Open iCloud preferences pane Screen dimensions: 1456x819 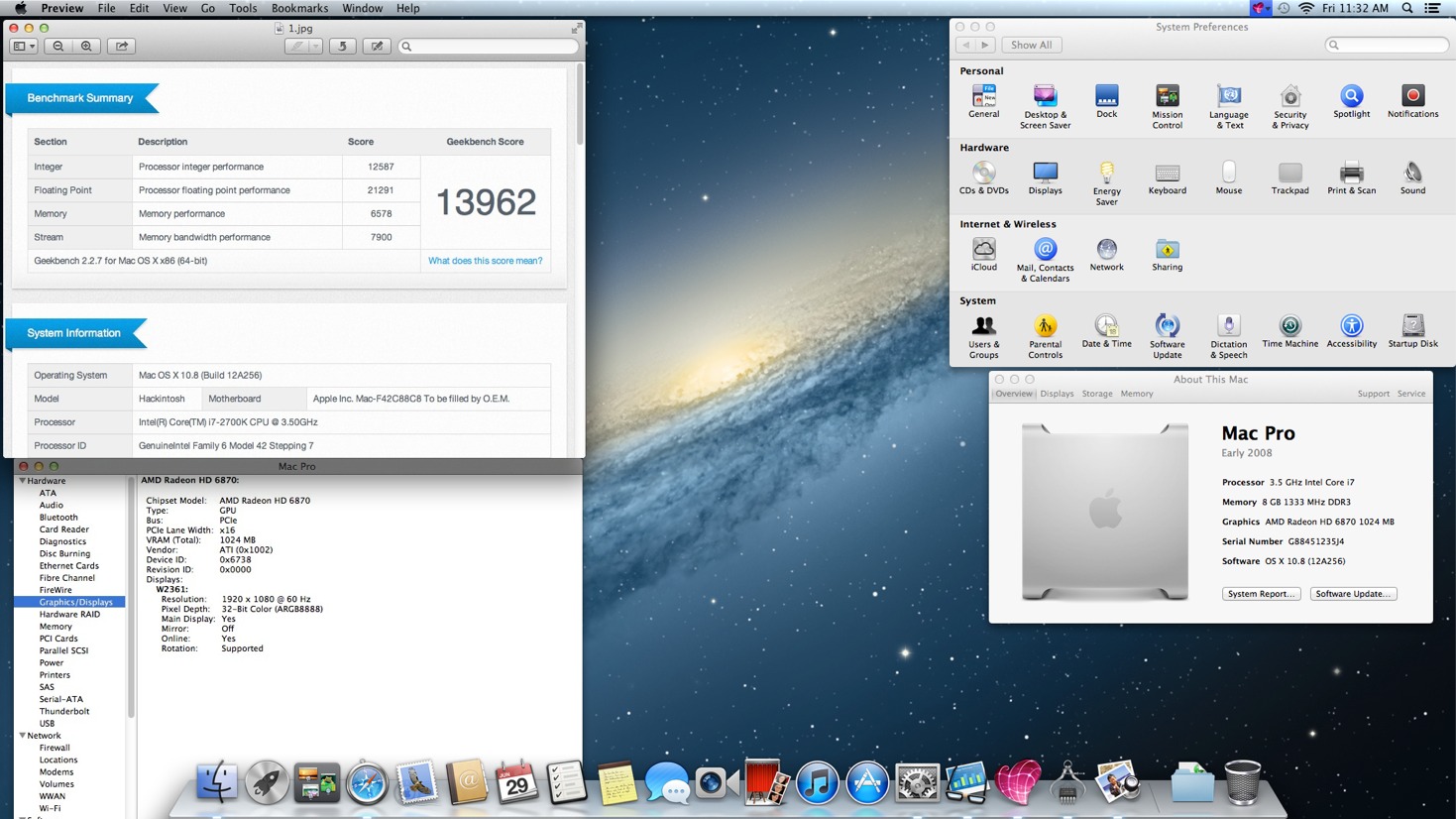[x=983, y=254]
